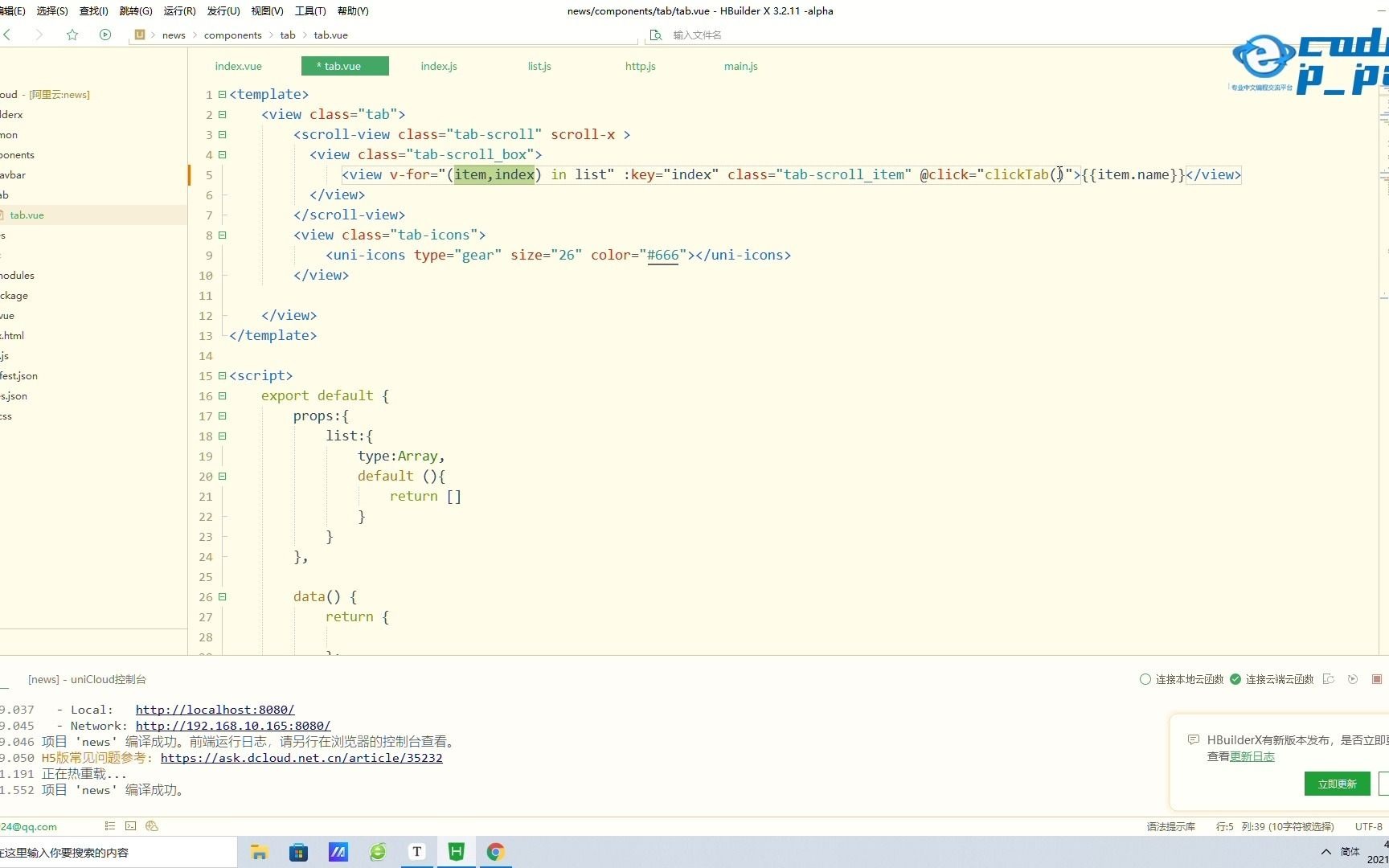The image size is (1389, 868).
Task: Open HBuilder X from taskbar
Action: coord(457,852)
